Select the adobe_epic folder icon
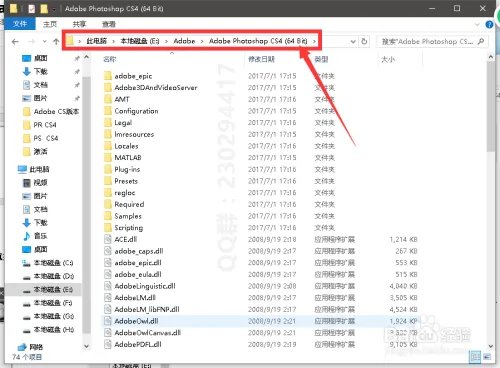This screenshot has width=500, height=368. (x=108, y=76)
